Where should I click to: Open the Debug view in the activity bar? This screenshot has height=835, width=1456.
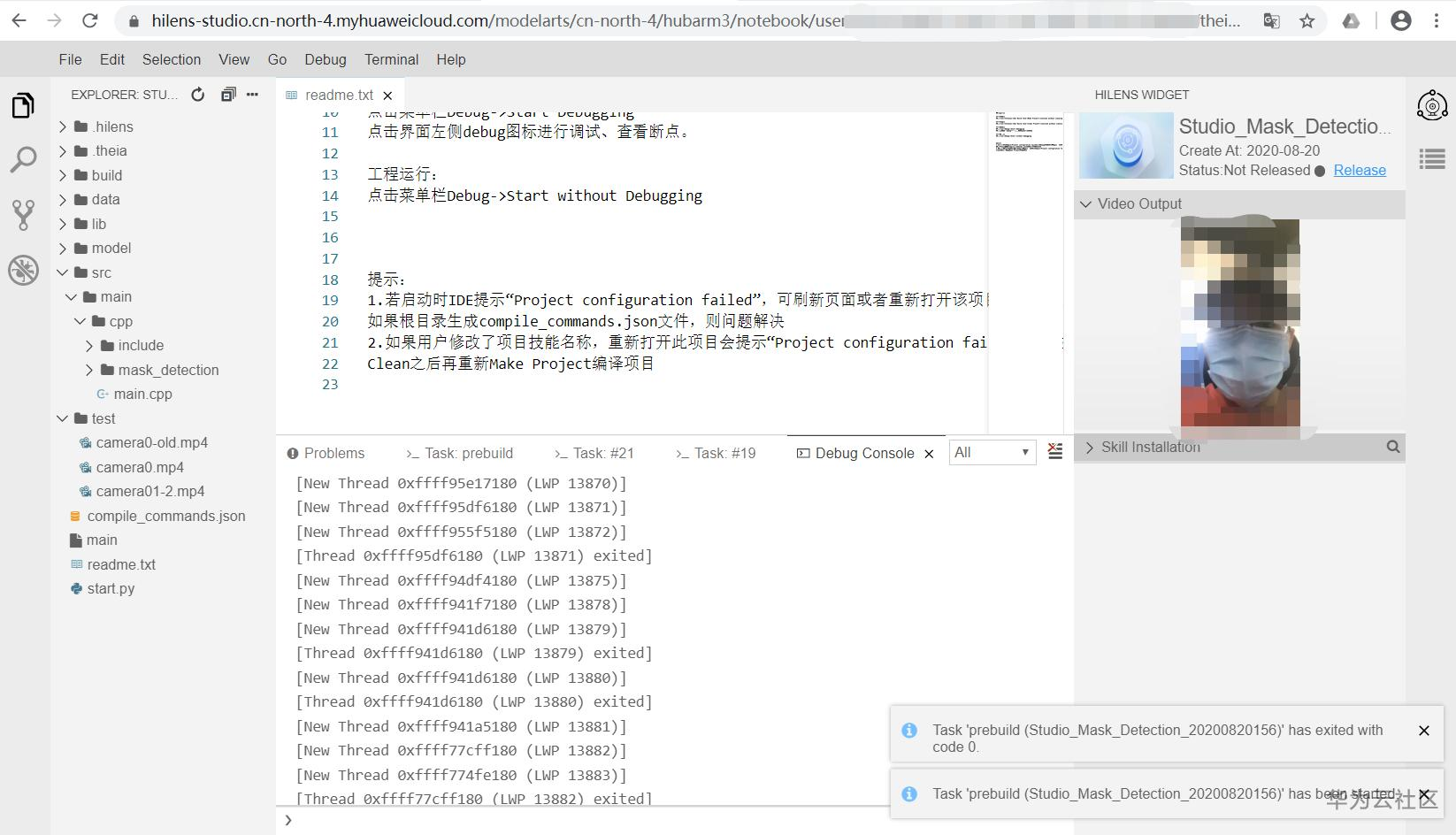(23, 272)
